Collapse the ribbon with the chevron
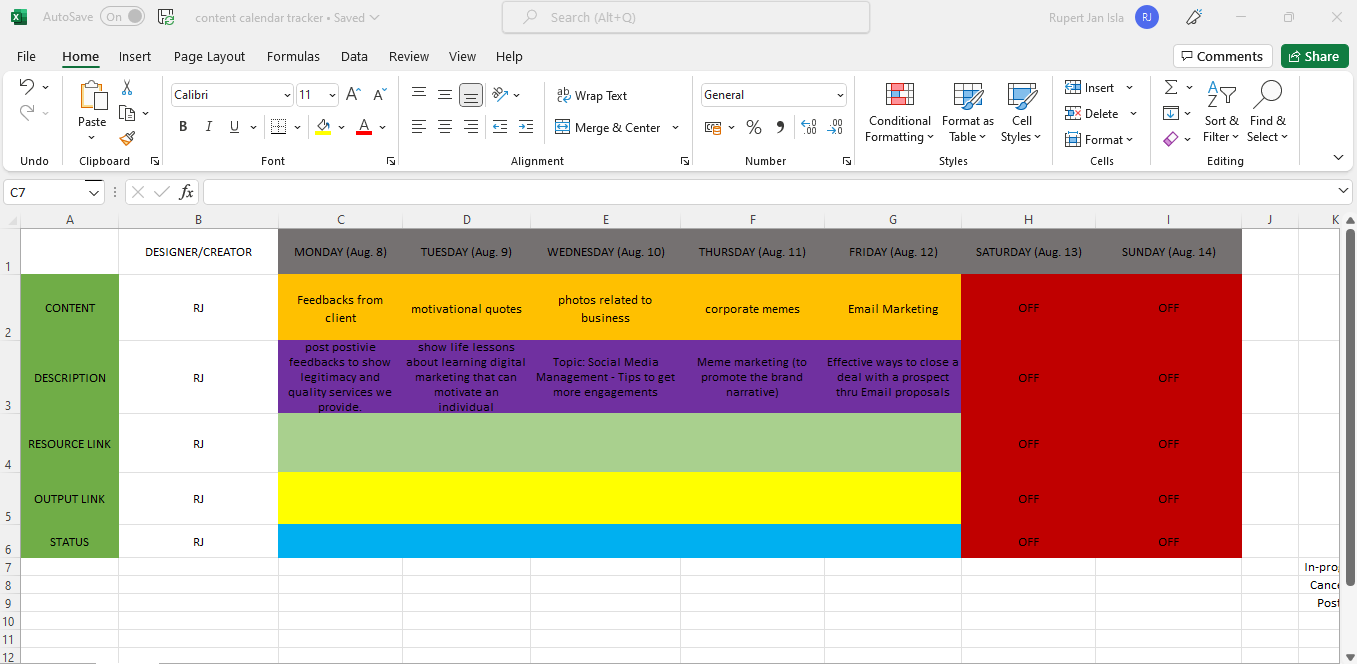The height and width of the screenshot is (664, 1357). 1339,158
